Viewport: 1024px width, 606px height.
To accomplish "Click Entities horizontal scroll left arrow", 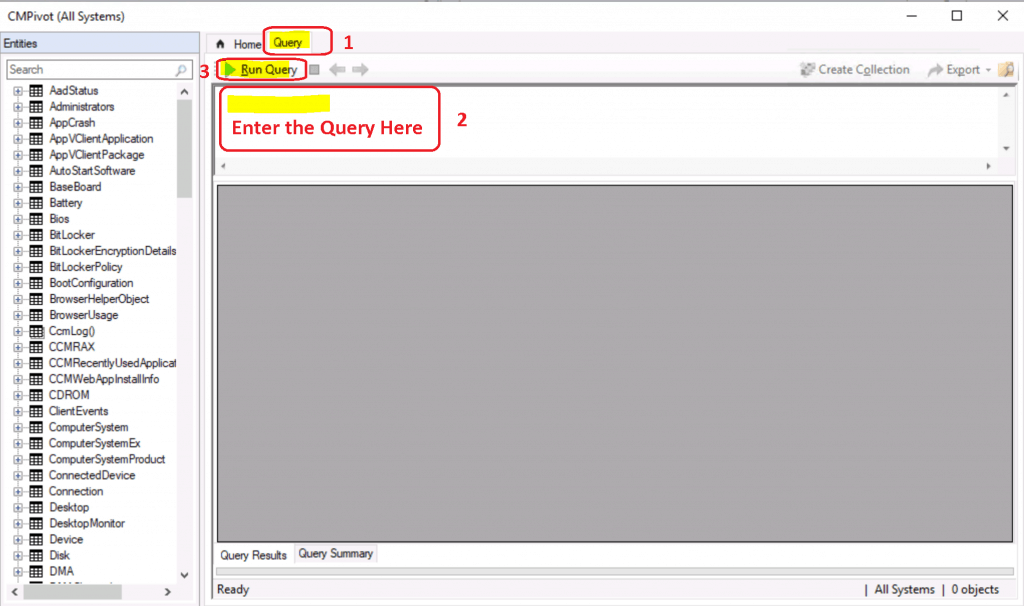I will (14, 592).
